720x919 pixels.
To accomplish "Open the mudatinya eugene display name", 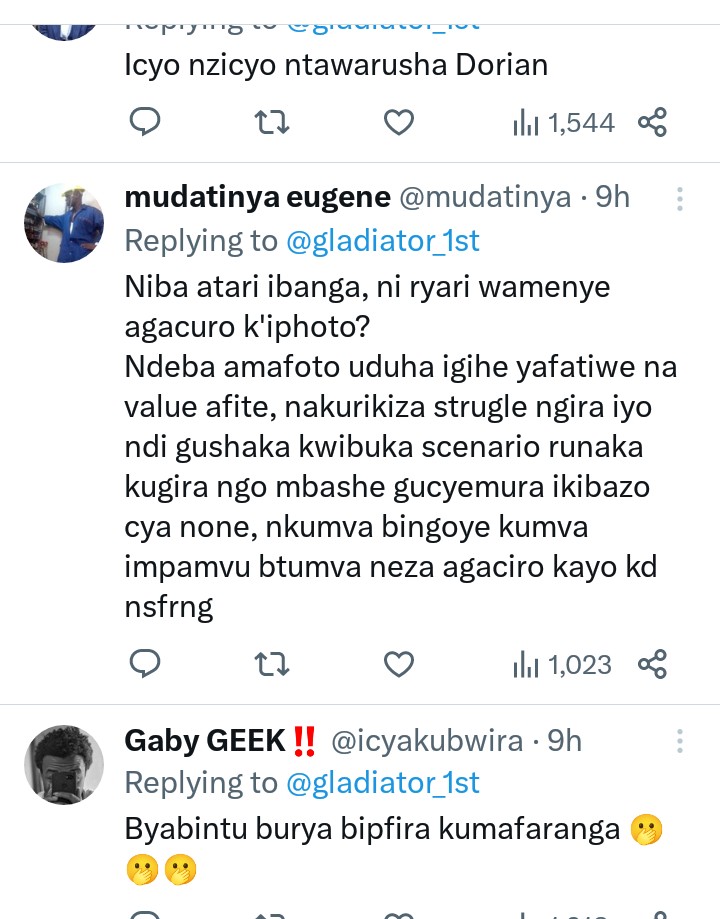I will [x=256, y=198].
